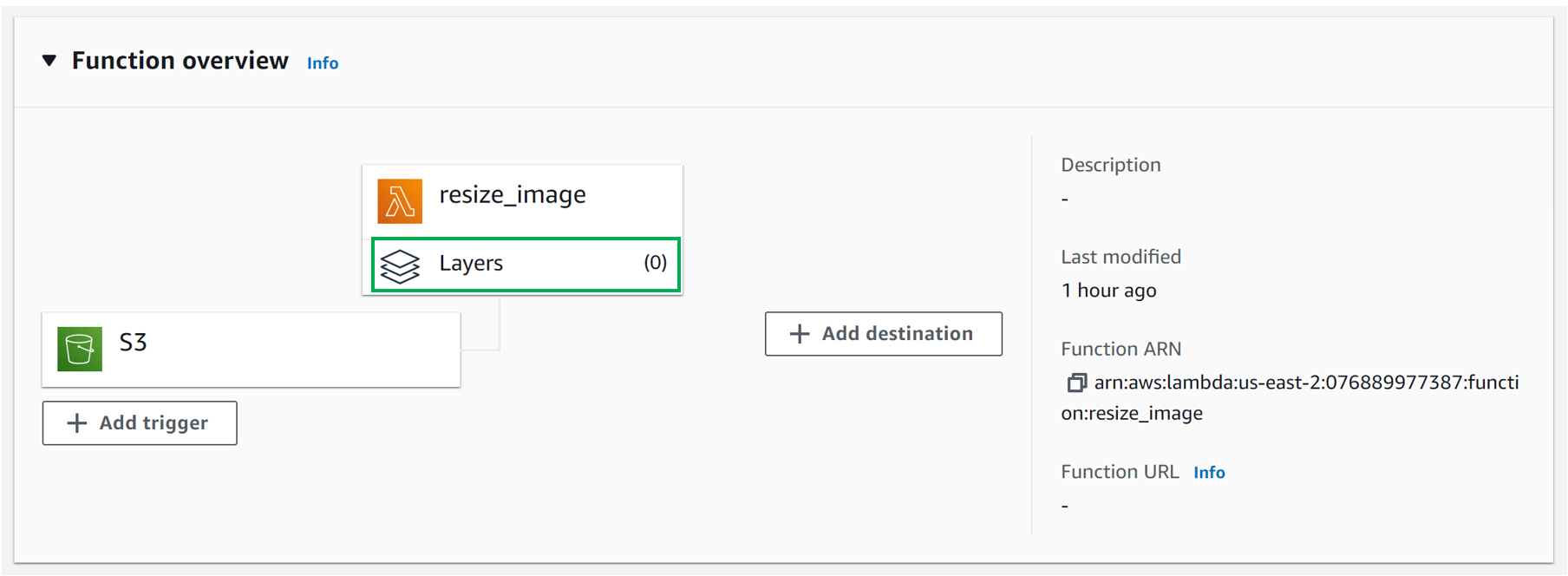
Task: Click the green S3 bucket icon
Action: coord(80,349)
